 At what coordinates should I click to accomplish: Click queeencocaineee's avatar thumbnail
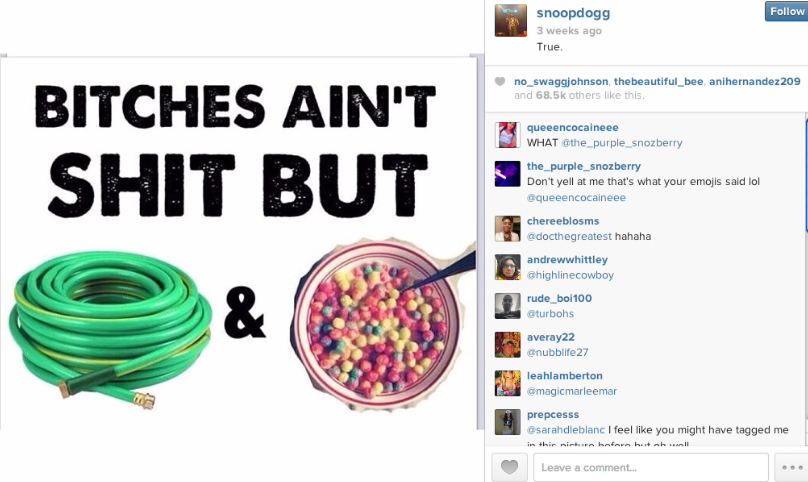[x=508, y=135]
